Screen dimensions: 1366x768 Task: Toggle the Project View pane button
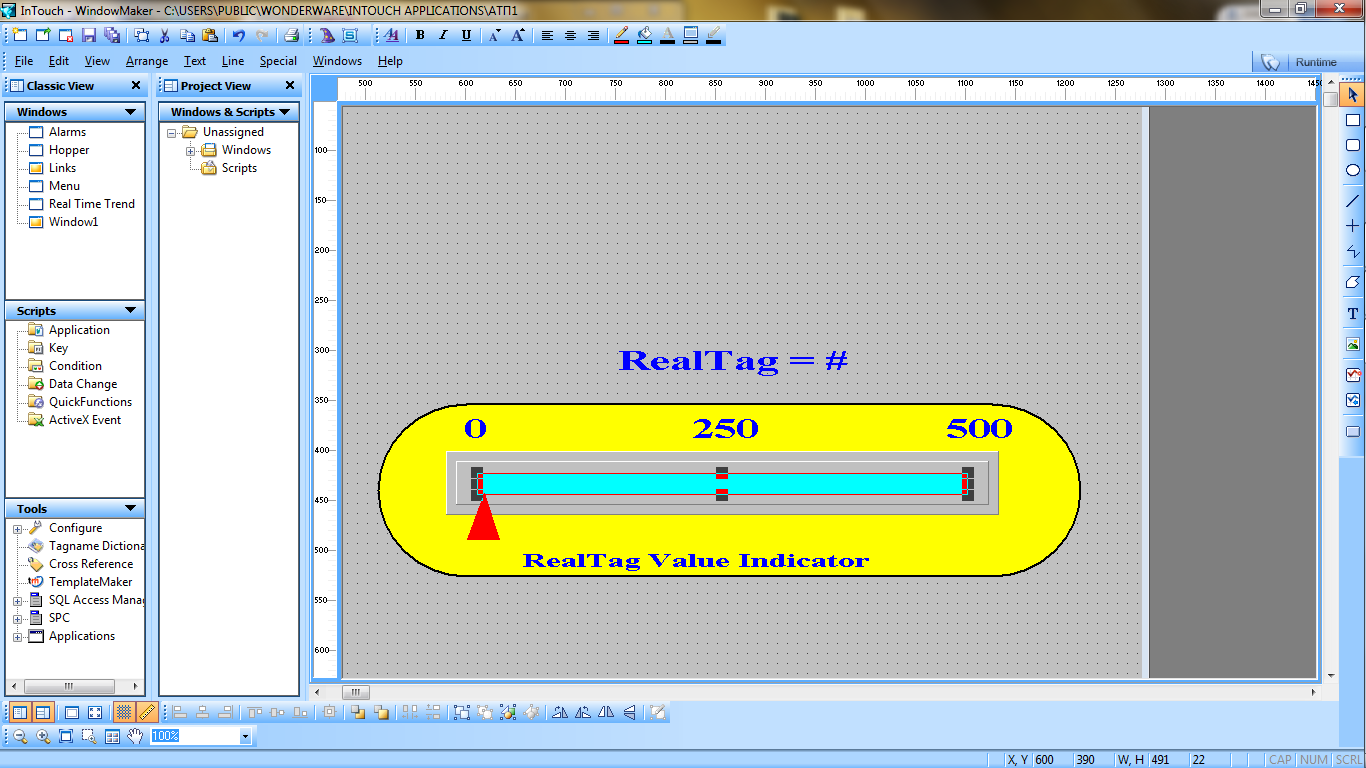click(43, 712)
